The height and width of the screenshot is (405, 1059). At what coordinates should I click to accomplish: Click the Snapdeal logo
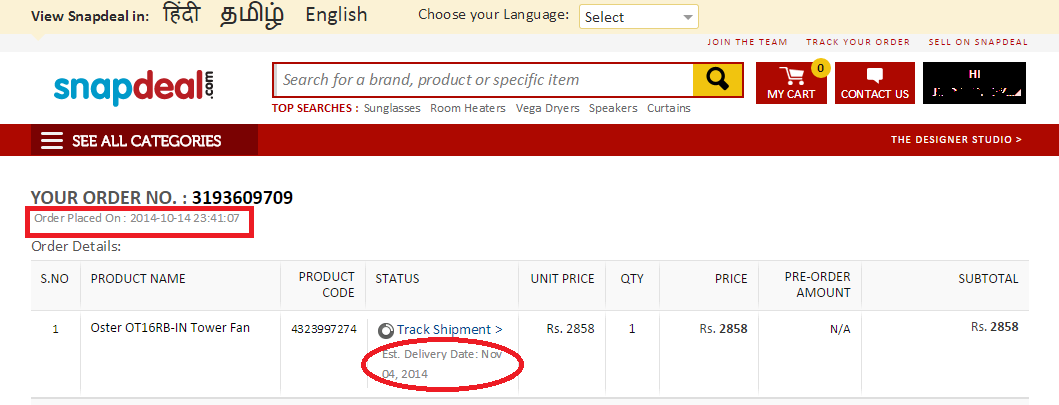(134, 87)
